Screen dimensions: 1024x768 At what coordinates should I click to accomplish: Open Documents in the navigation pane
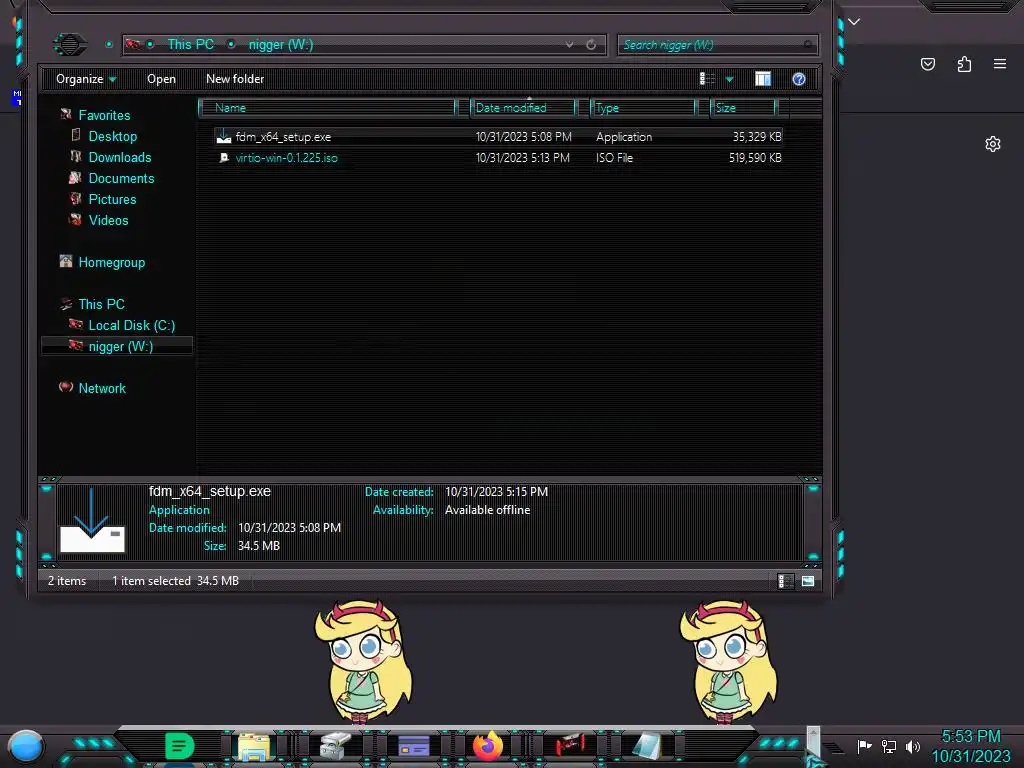tap(121, 178)
